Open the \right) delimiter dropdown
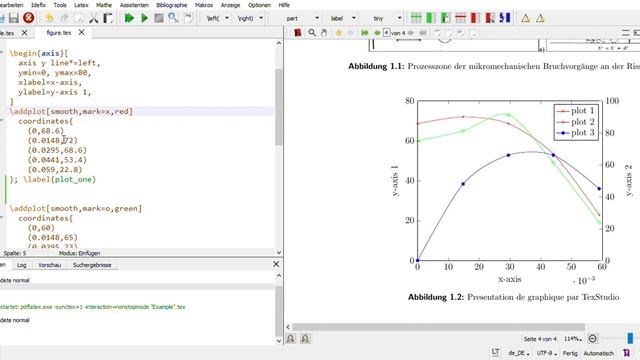 [x=261, y=18]
